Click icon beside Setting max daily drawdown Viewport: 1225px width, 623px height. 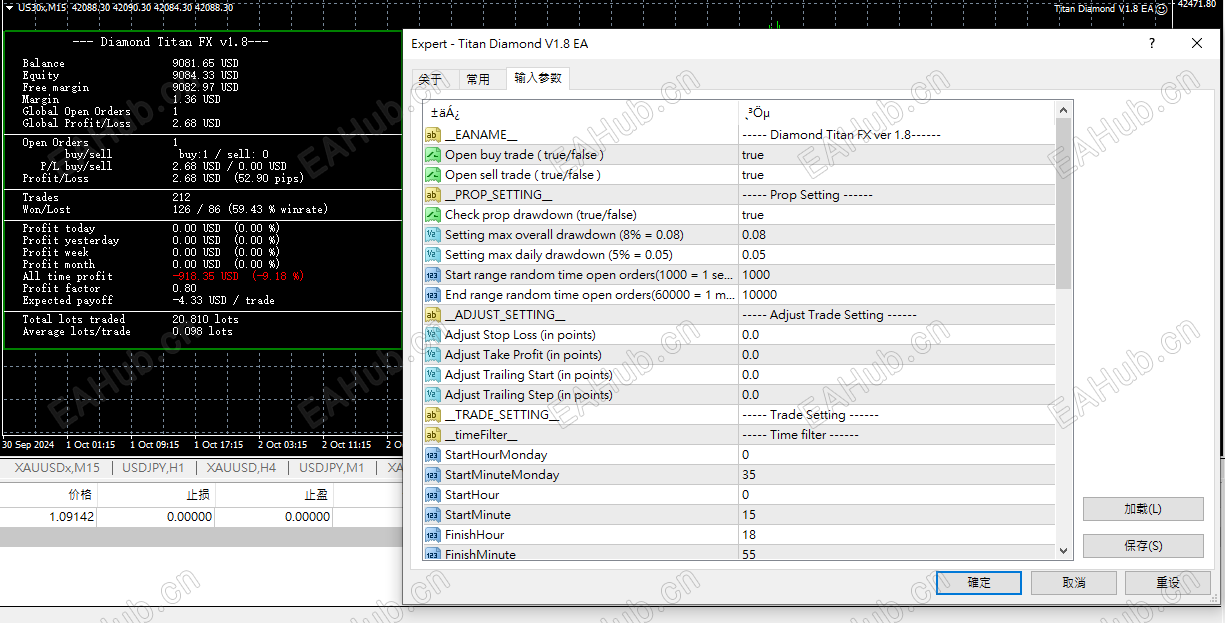tap(432, 255)
